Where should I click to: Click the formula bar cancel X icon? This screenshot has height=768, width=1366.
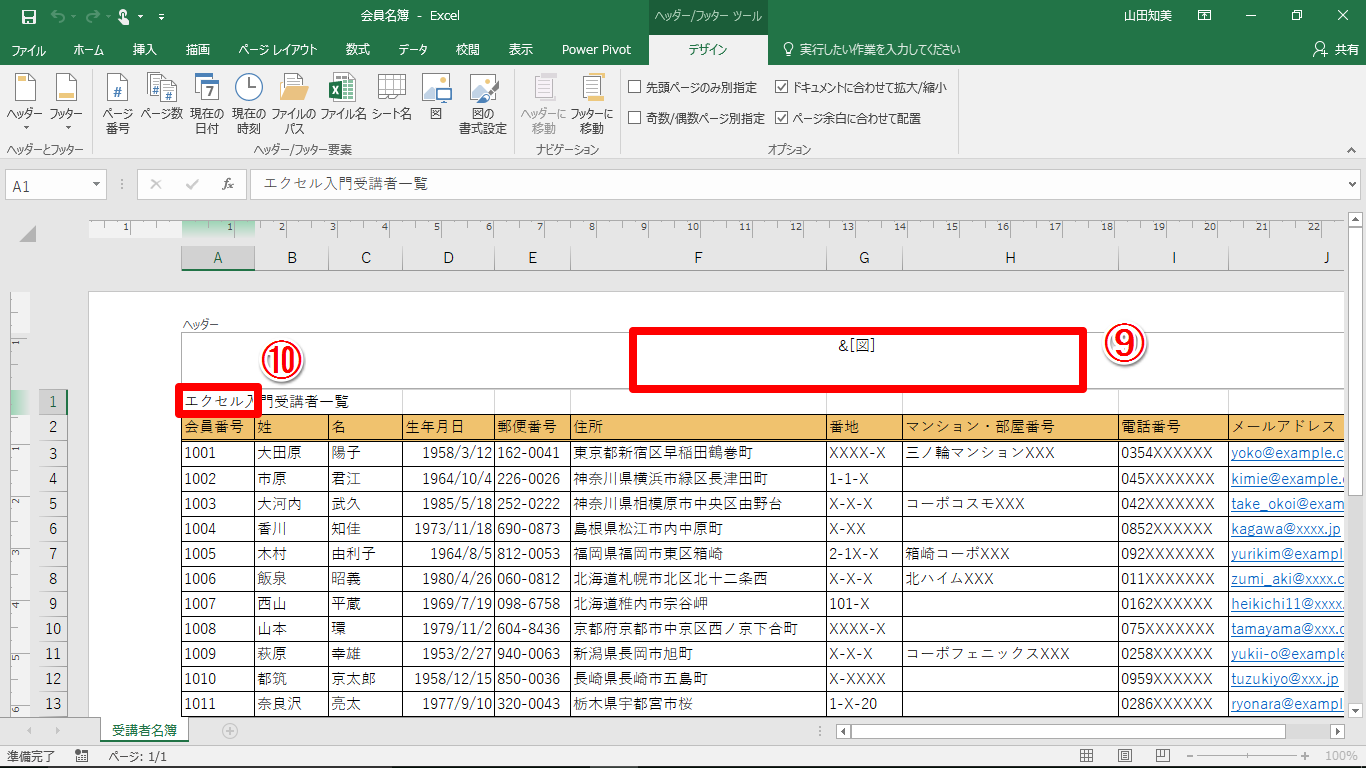[156, 185]
